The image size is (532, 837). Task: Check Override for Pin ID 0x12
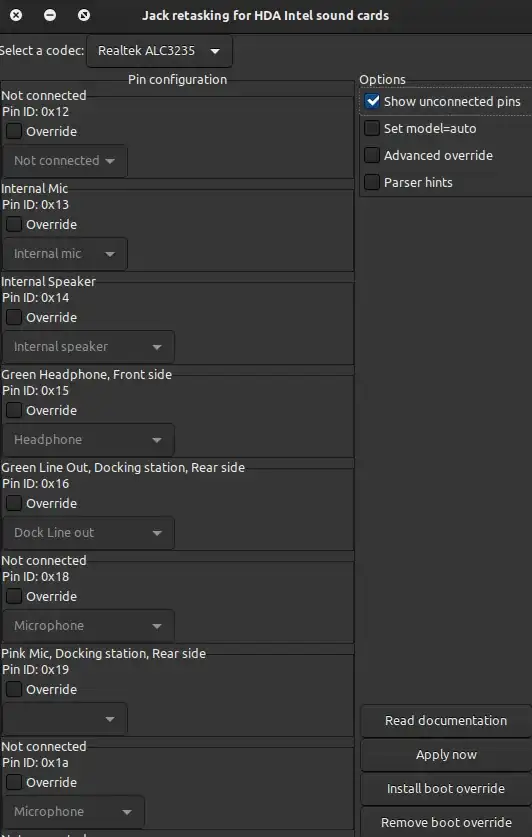14,131
